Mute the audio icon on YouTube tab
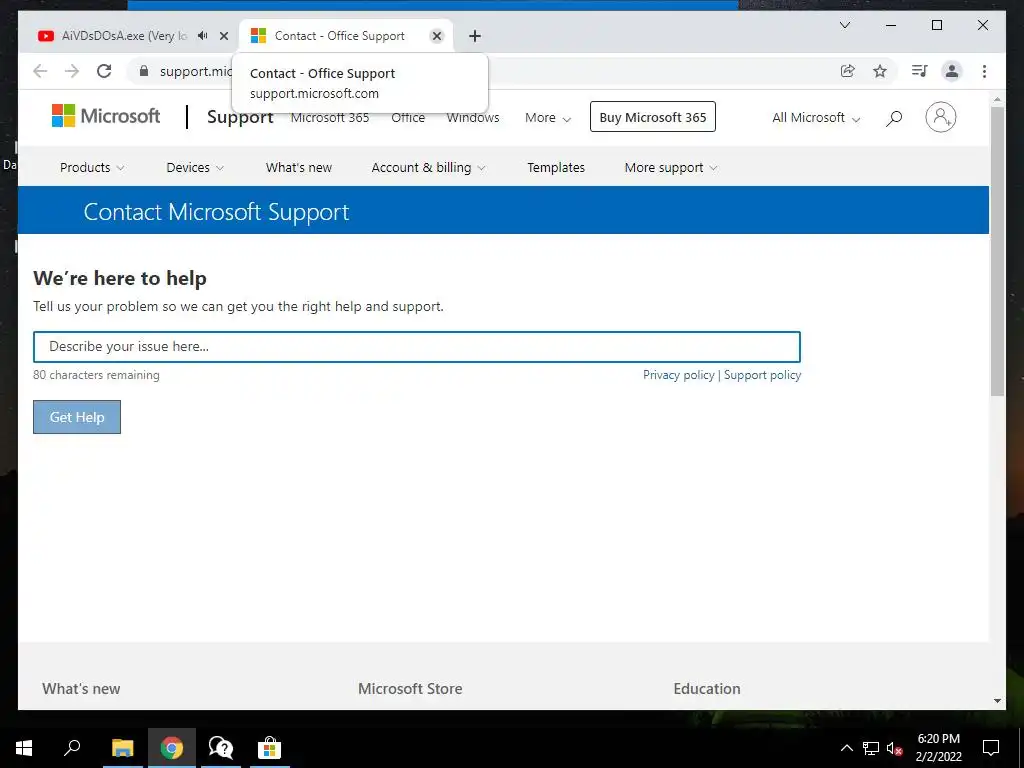1024x768 pixels. click(202, 36)
